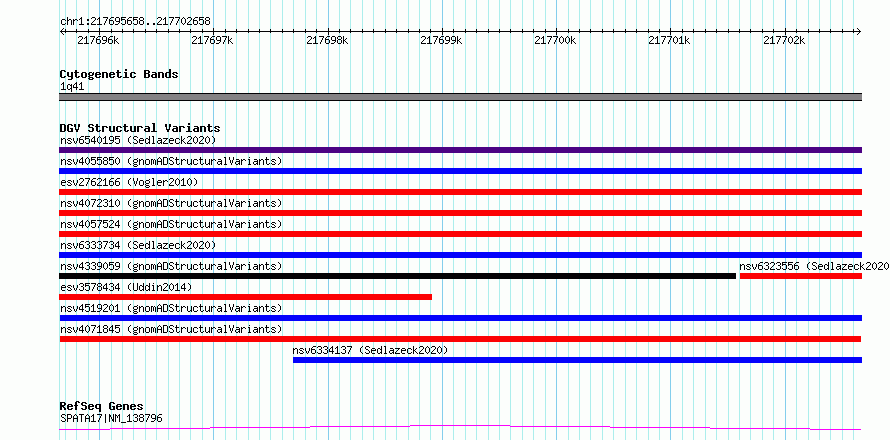Click the red bar under nsv4057524
Viewport: 890px width, 440px height.
point(460,234)
